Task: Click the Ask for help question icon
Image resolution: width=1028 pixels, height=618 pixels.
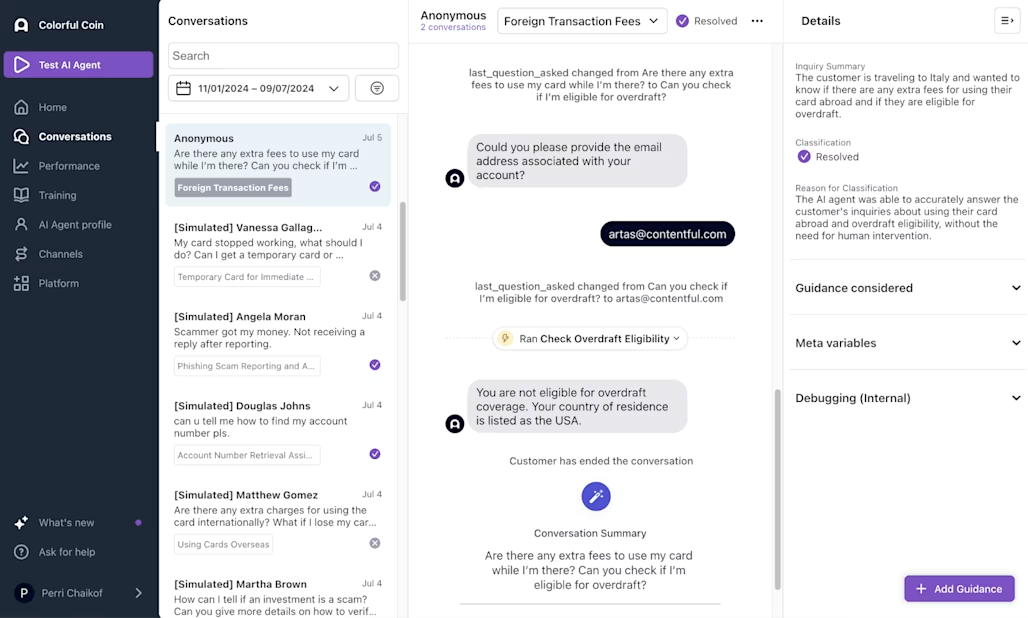Action: pos(21,552)
